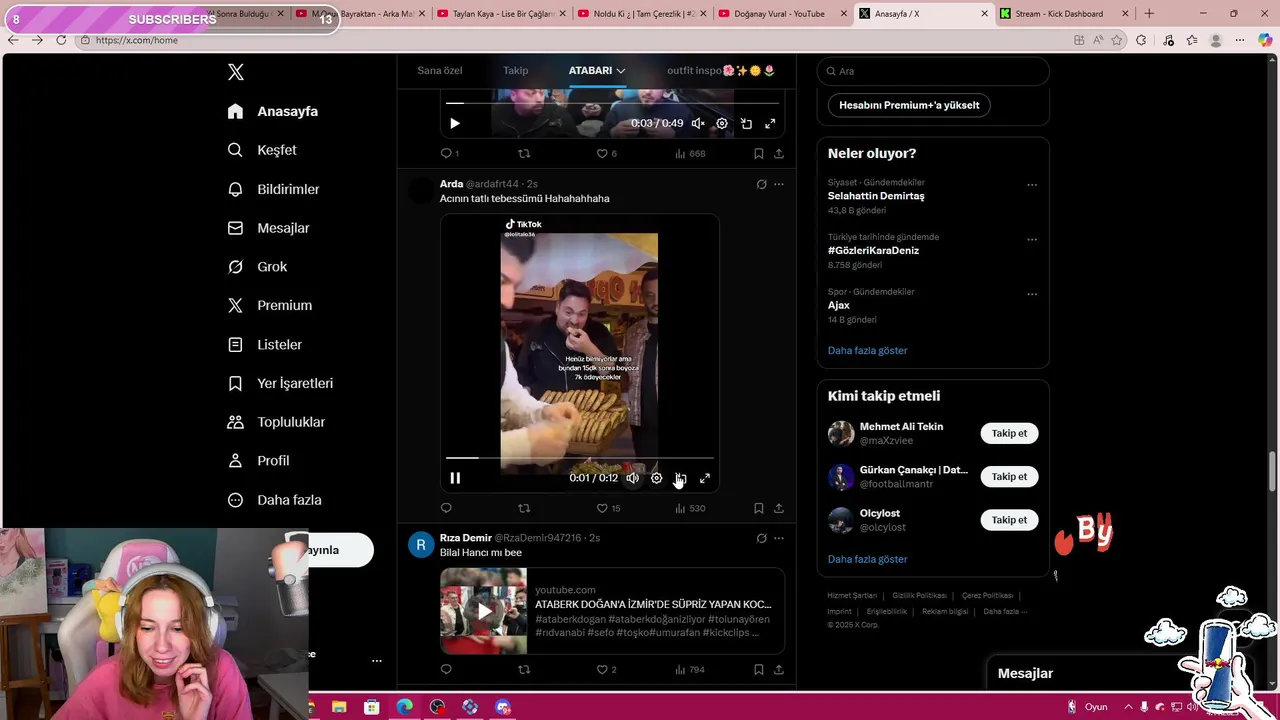
Task: Open Rıza Demir's profile avatar
Action: (x=421, y=545)
